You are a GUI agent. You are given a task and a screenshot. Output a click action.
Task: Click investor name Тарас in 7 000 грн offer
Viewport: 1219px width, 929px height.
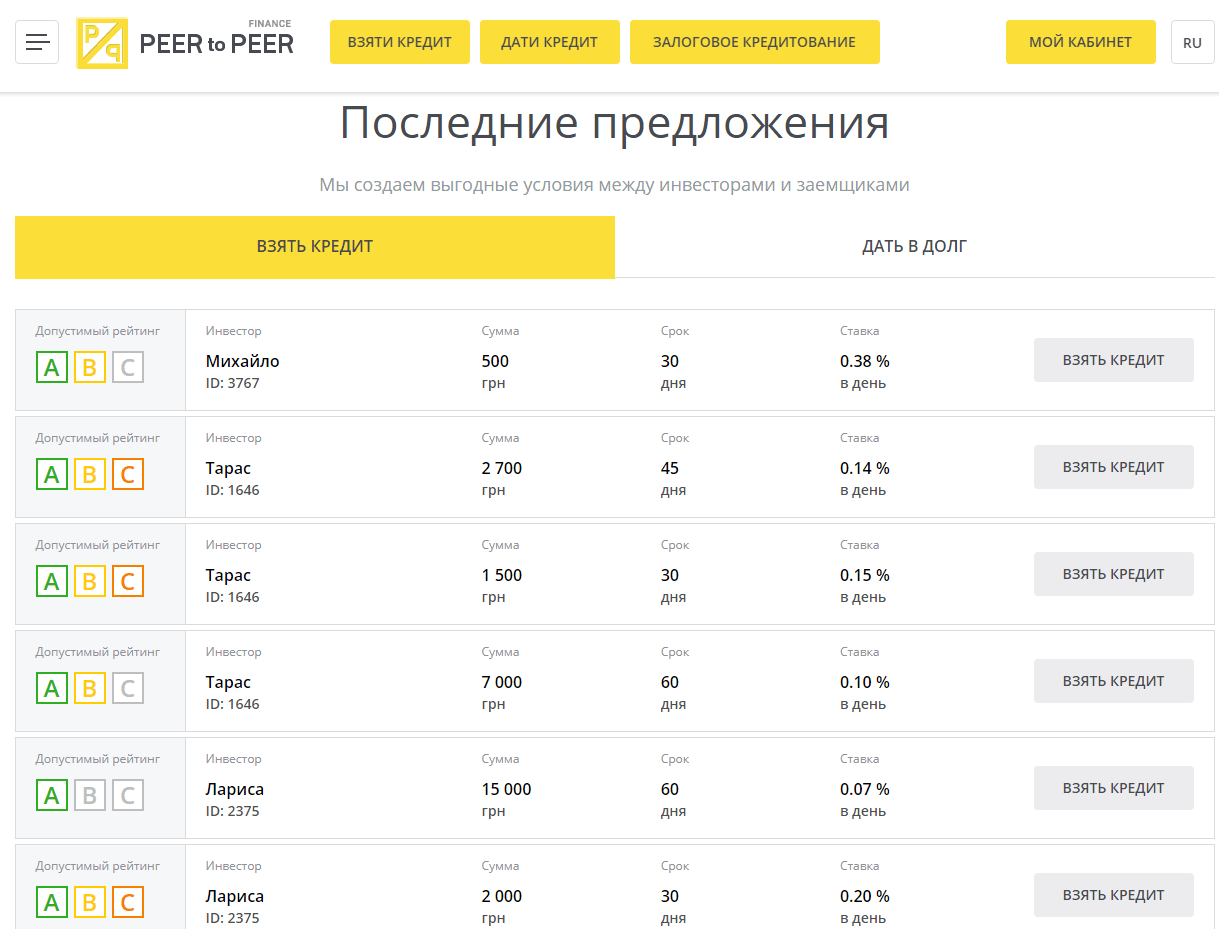(228, 682)
